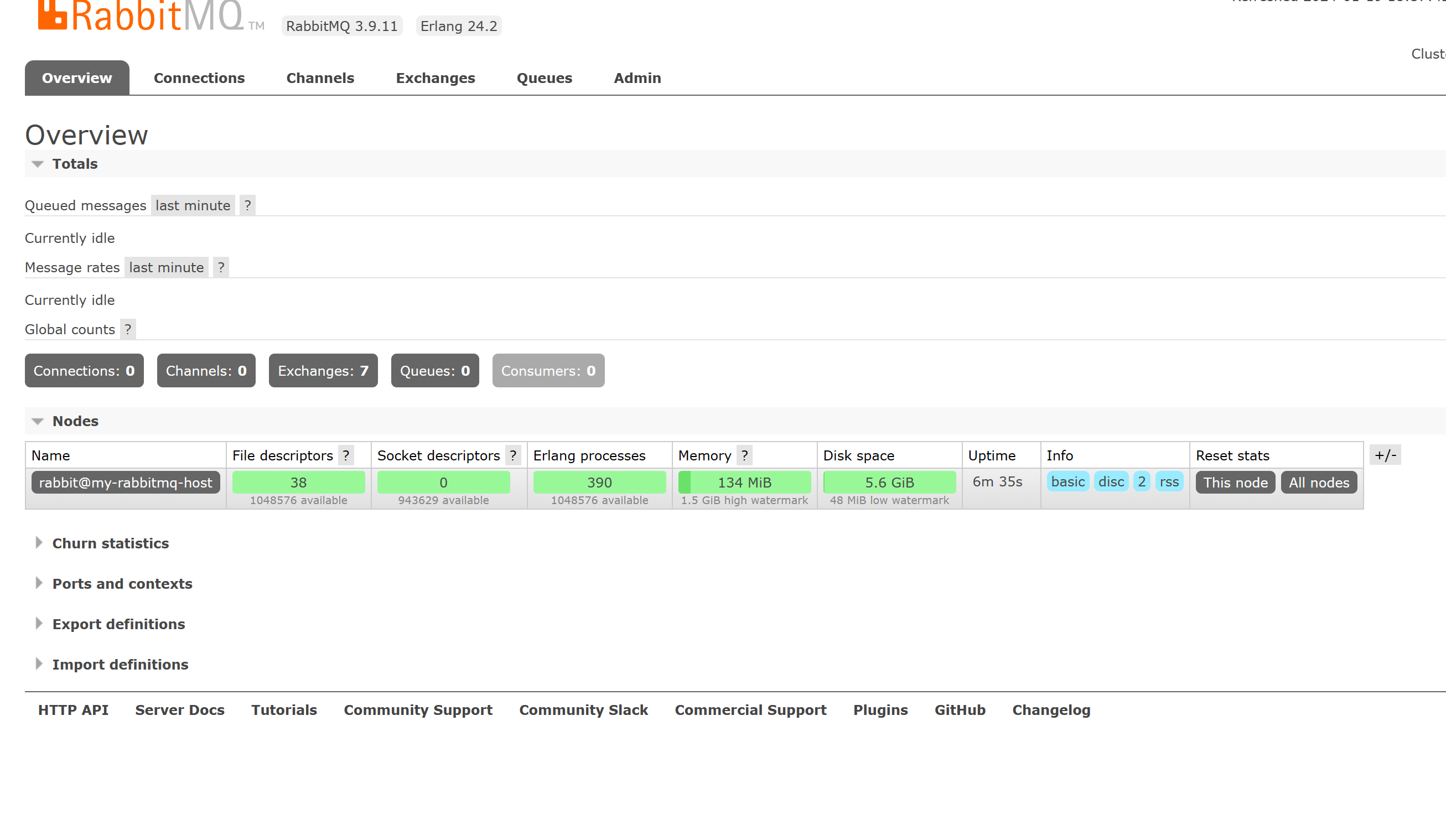Click the Consumers count badge
The image size is (1446, 840).
548,370
